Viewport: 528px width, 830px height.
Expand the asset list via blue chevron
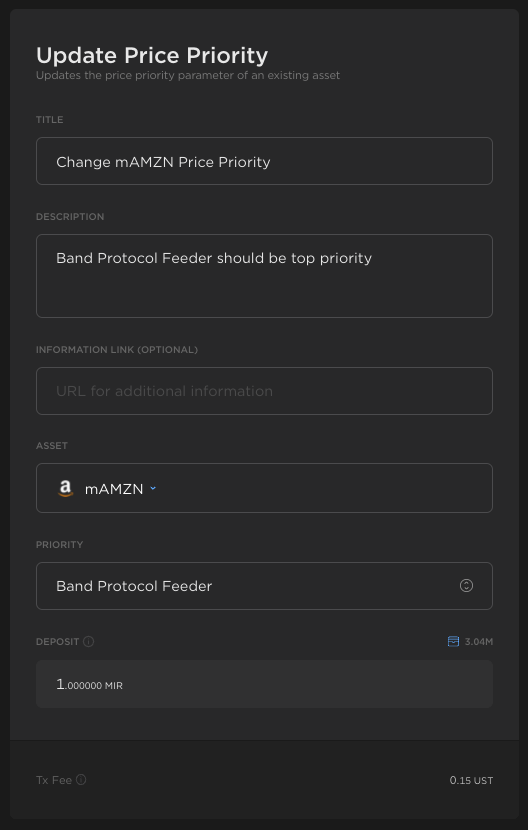[153, 488]
